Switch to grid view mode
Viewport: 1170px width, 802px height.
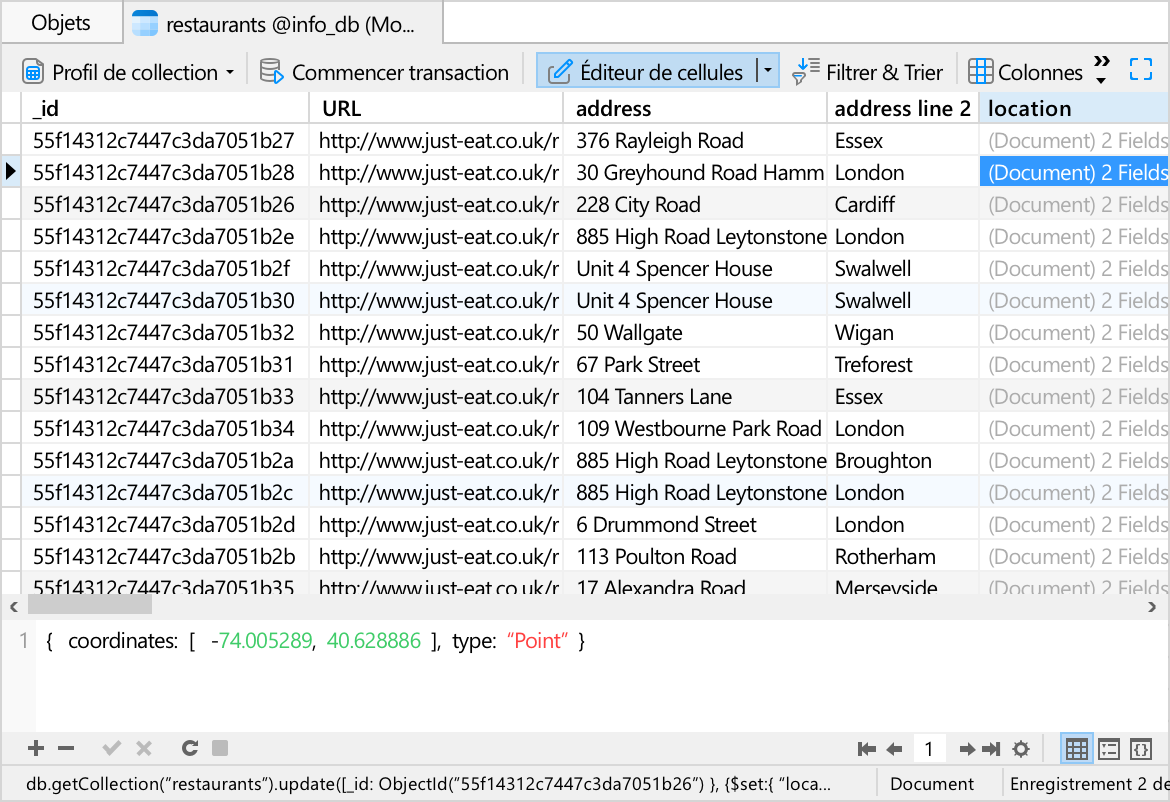coord(1077,749)
